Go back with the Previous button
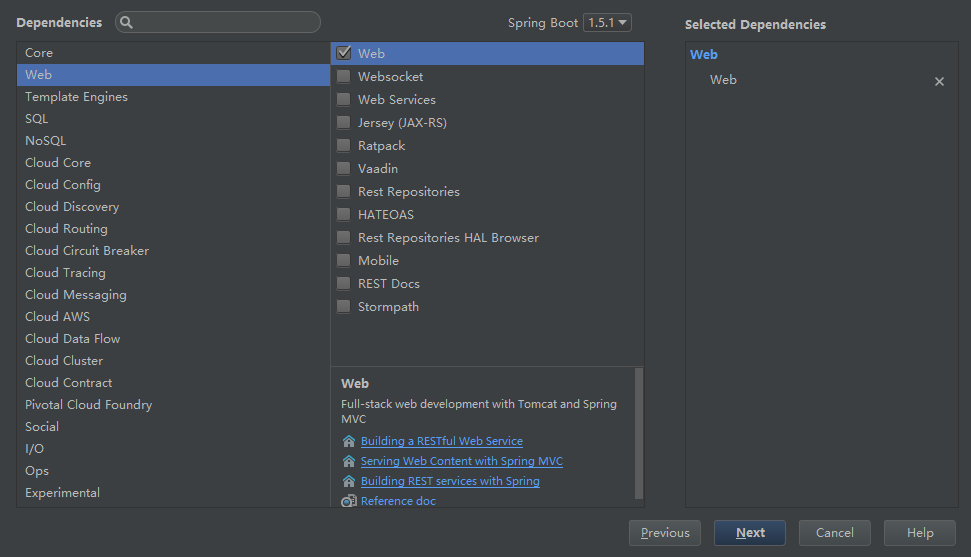This screenshot has height=557, width=971. click(x=664, y=533)
